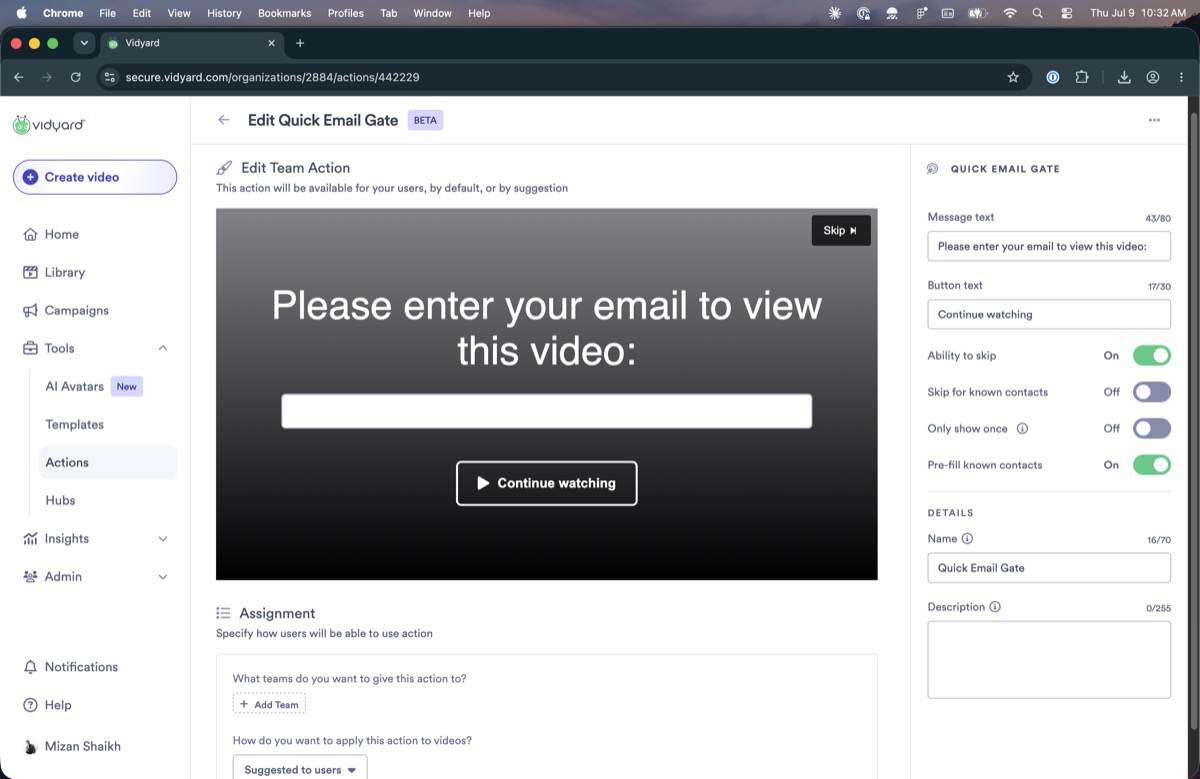Open the Profiles menu
Image resolution: width=1200 pixels, height=779 pixels.
click(346, 13)
